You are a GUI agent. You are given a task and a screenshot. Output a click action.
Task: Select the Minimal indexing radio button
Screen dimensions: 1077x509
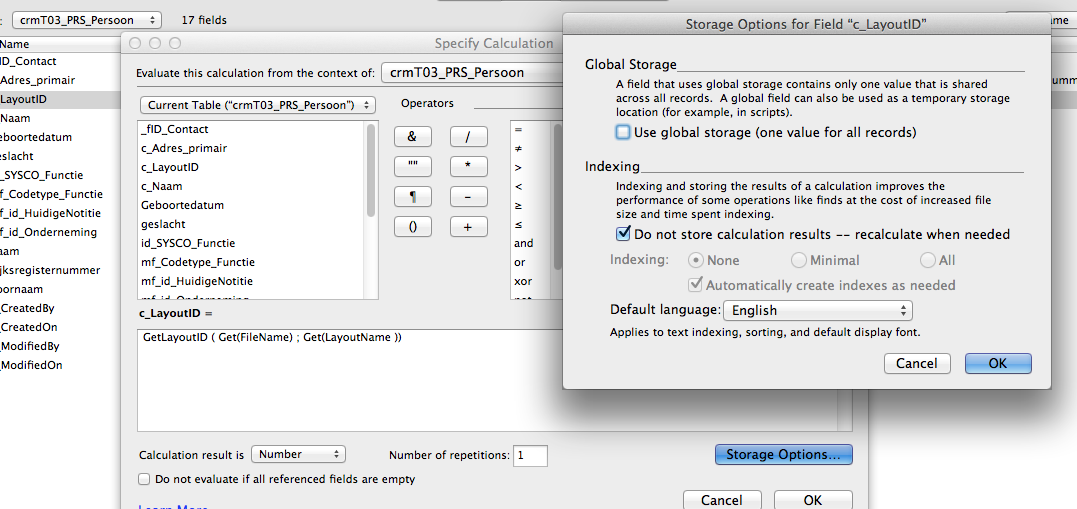pyautogui.click(x=798, y=260)
